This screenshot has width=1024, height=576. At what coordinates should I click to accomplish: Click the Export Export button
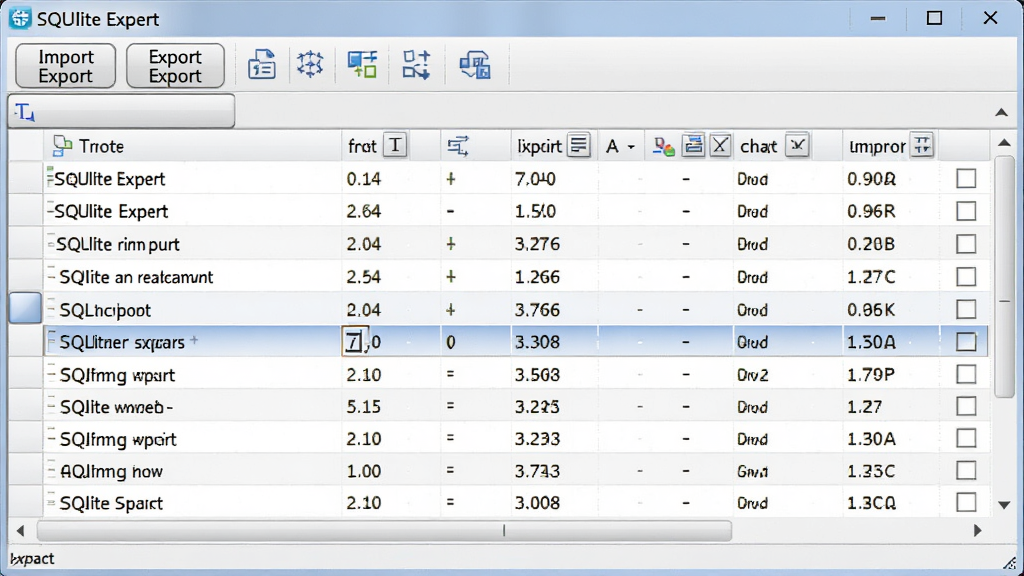175,66
